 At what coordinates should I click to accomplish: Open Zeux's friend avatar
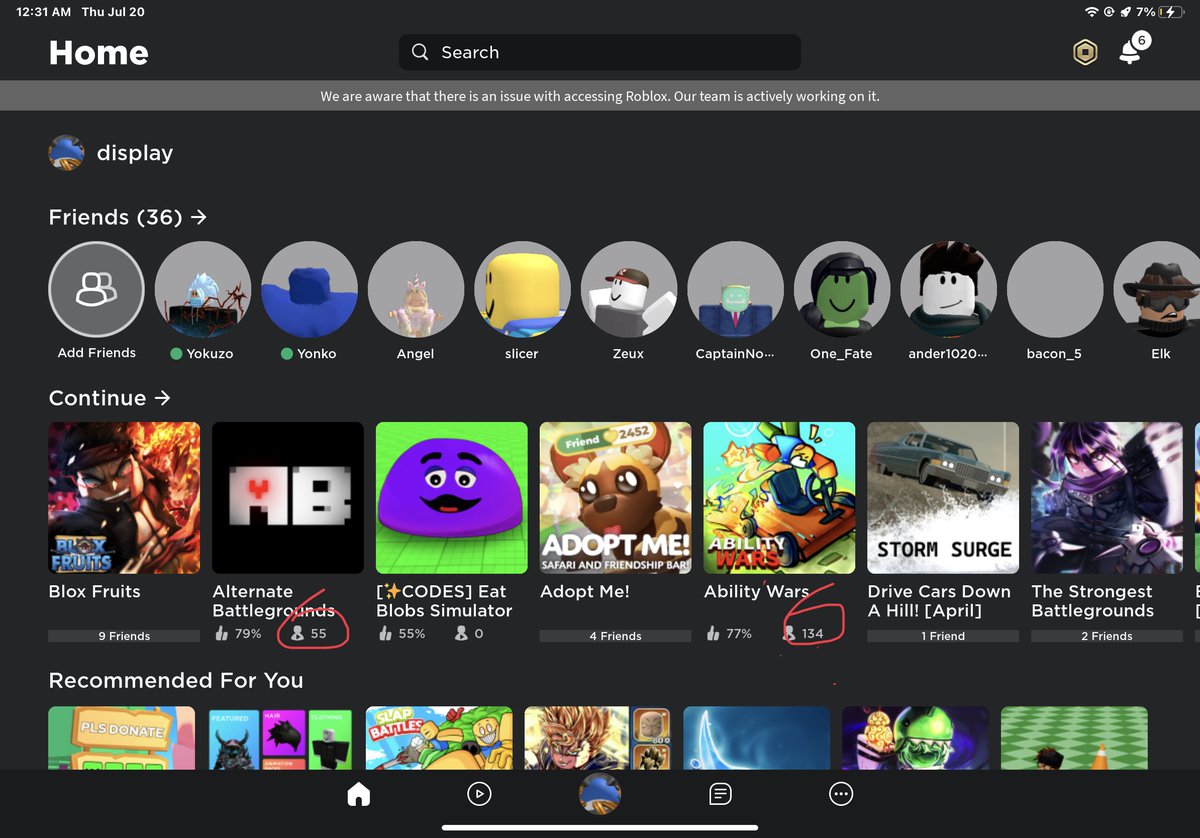pos(629,289)
